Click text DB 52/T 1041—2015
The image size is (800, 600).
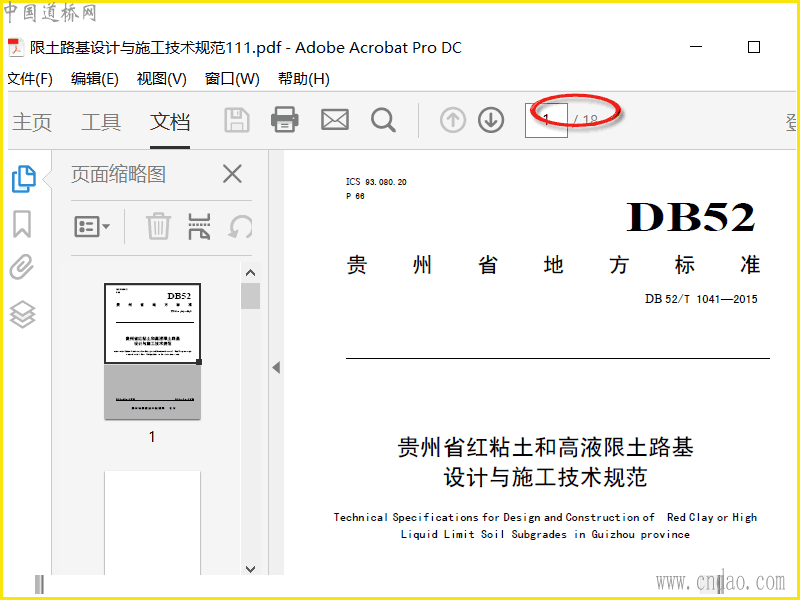(x=701, y=299)
